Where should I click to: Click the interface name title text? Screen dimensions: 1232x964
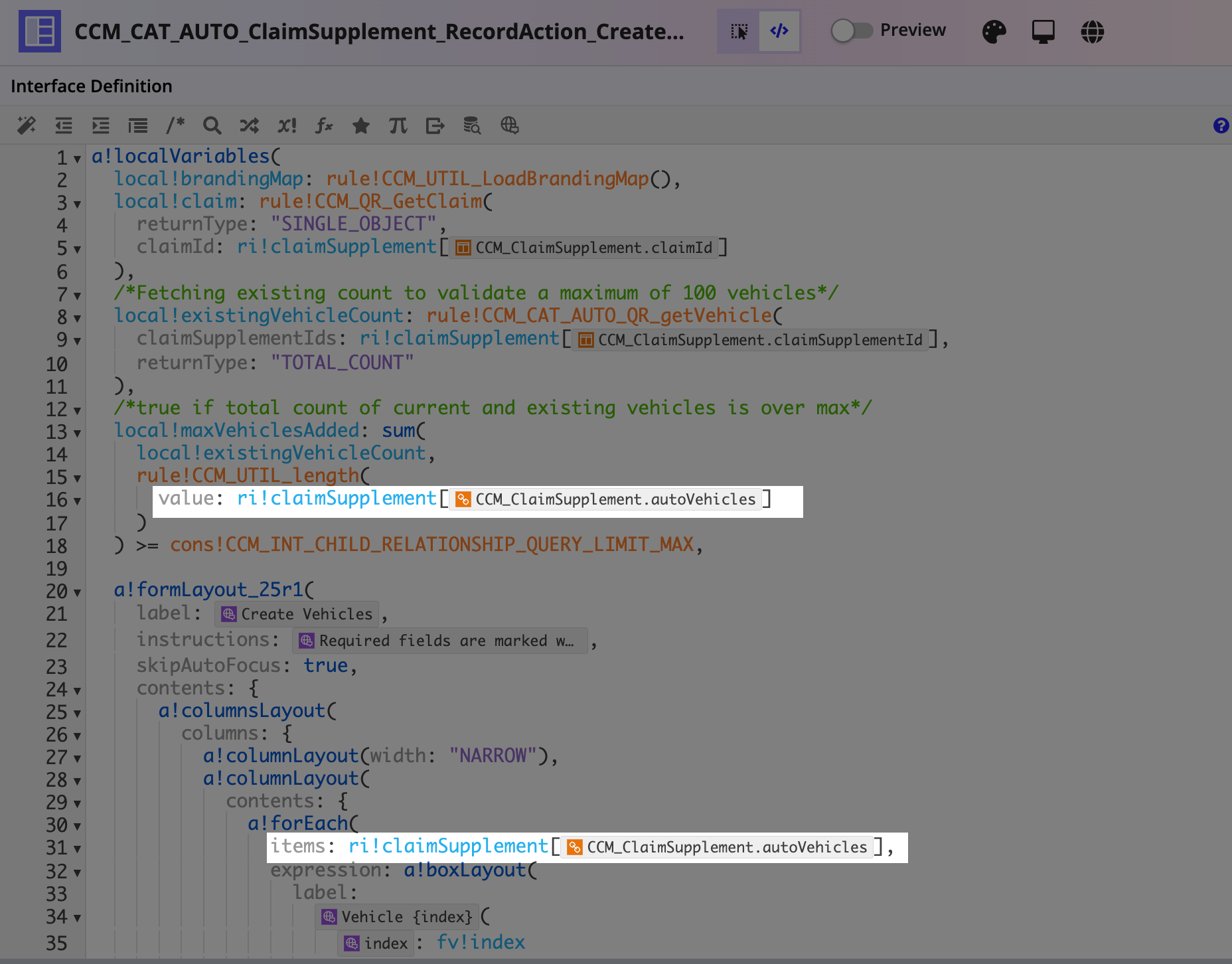(379, 31)
